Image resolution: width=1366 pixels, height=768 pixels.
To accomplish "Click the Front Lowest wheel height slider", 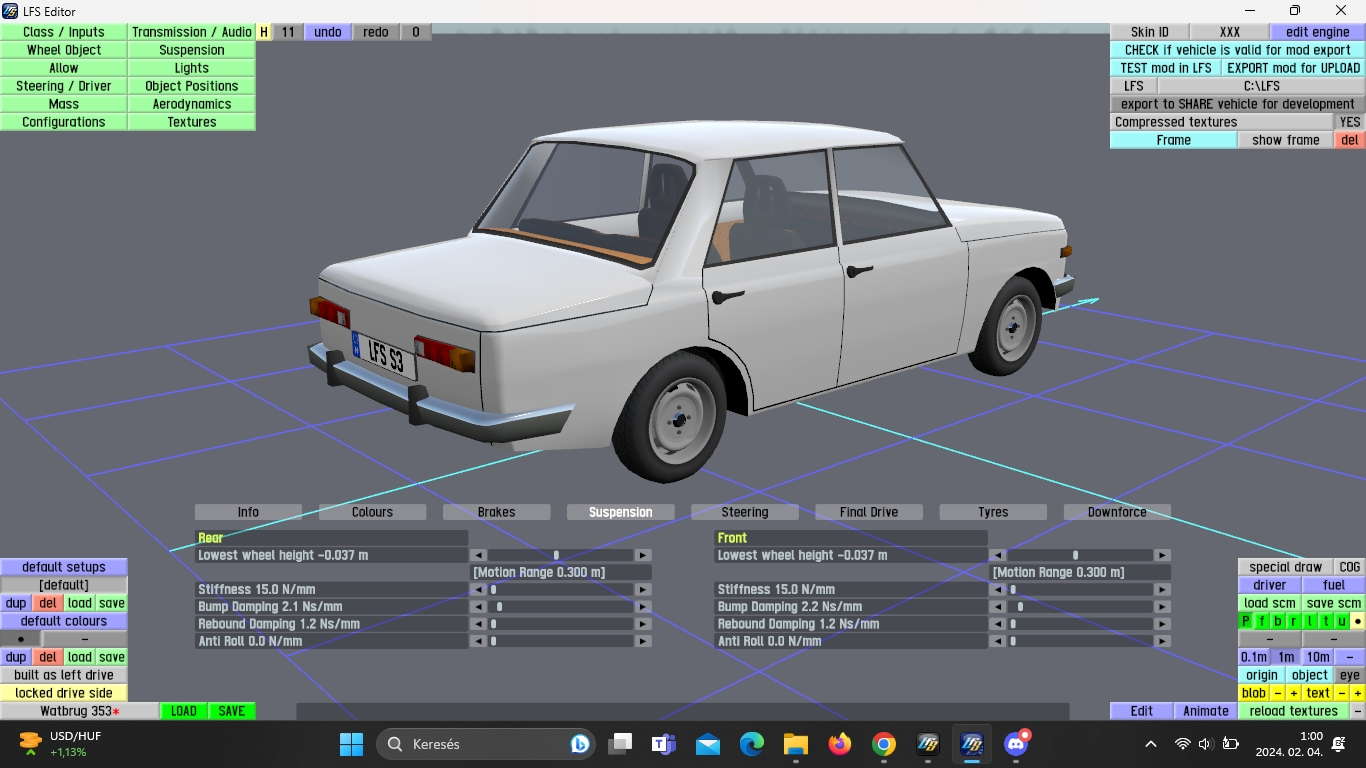I will click(1080, 555).
